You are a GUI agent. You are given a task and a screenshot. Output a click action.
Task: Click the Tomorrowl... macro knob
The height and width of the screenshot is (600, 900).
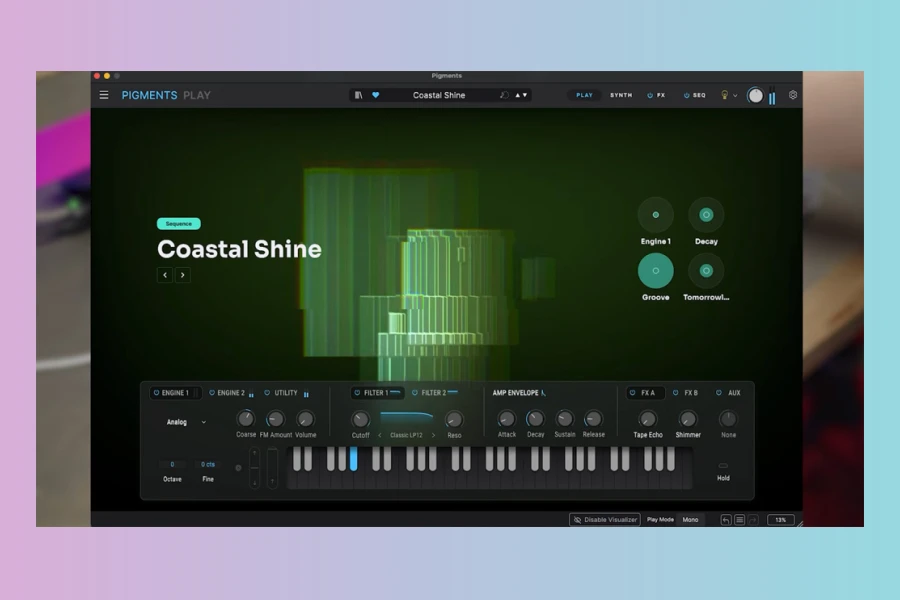706,270
